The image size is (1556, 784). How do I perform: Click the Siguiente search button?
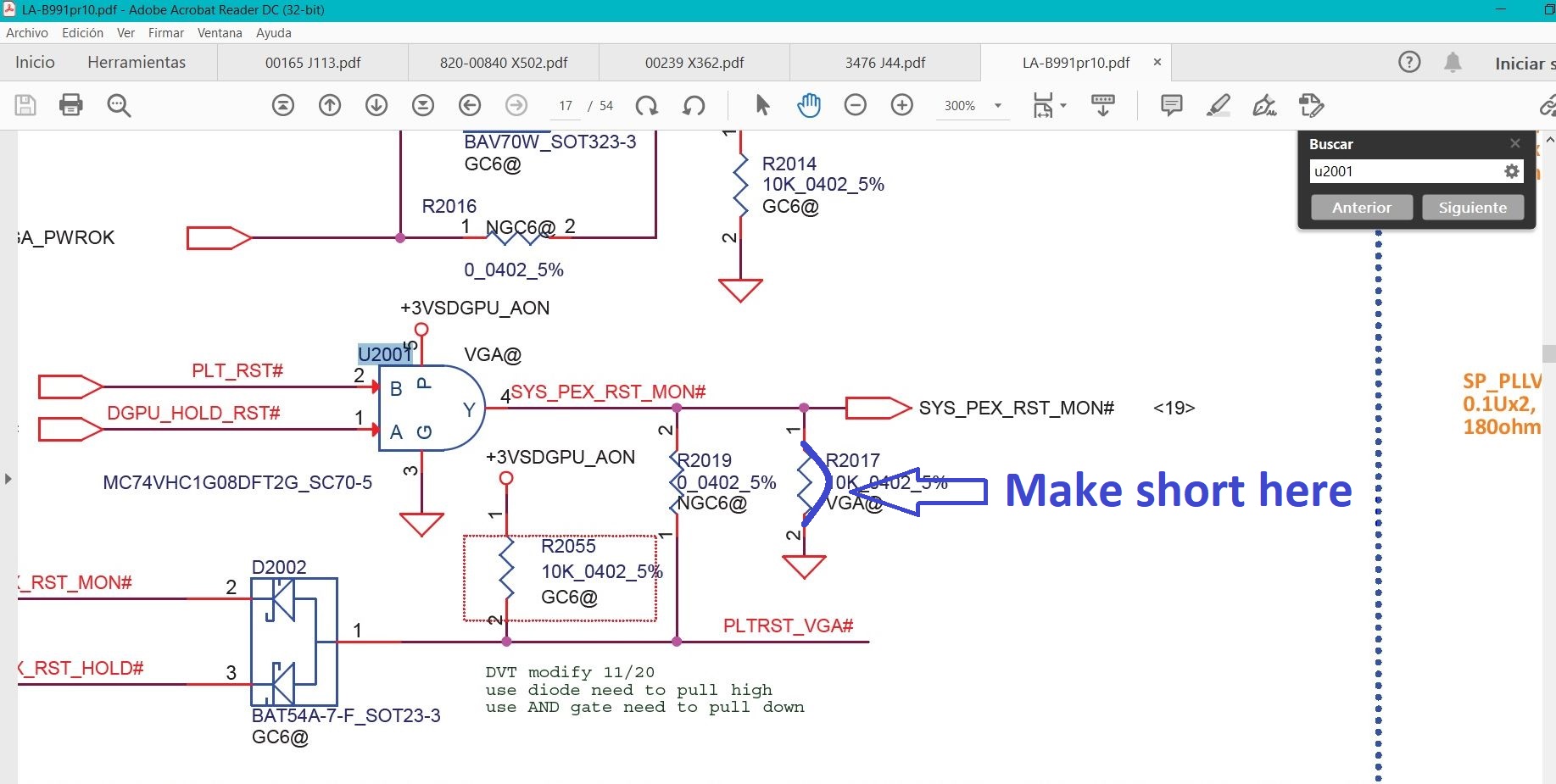1472,208
